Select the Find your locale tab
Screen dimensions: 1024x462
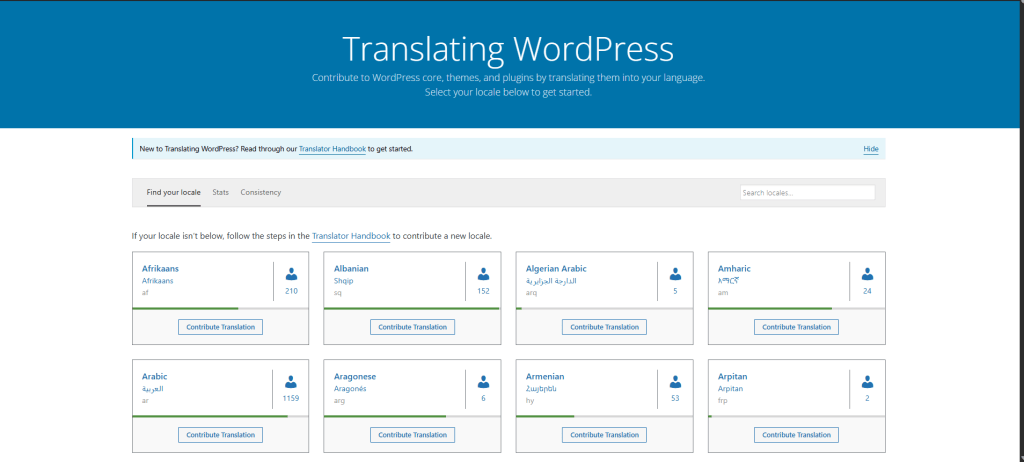coord(173,192)
